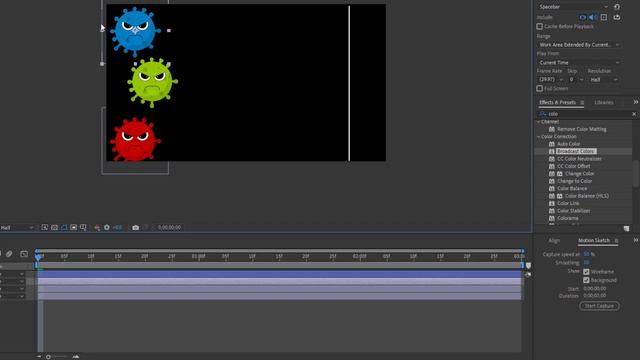640x360 pixels.
Task: Open viewer resolution Half dropdown below composition
Action: tap(16, 228)
